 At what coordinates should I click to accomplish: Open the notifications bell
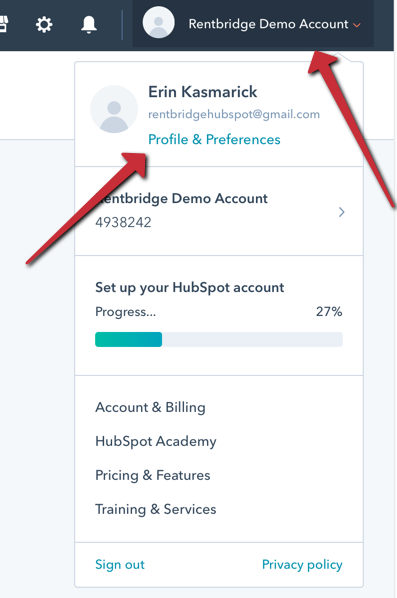pos(89,25)
